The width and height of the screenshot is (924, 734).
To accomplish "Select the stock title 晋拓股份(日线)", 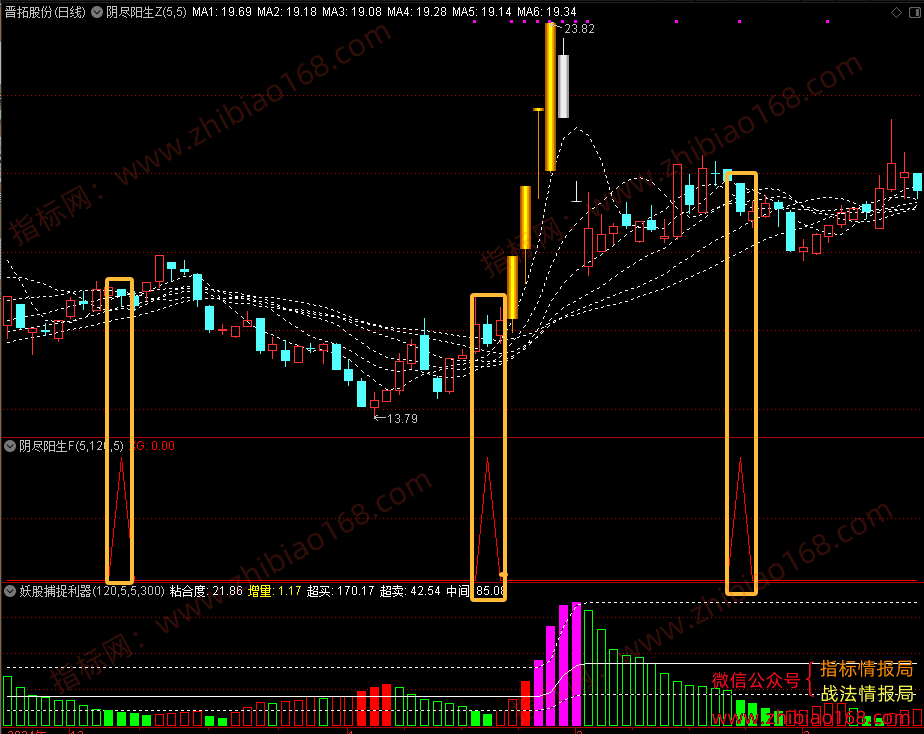I will coord(45,12).
